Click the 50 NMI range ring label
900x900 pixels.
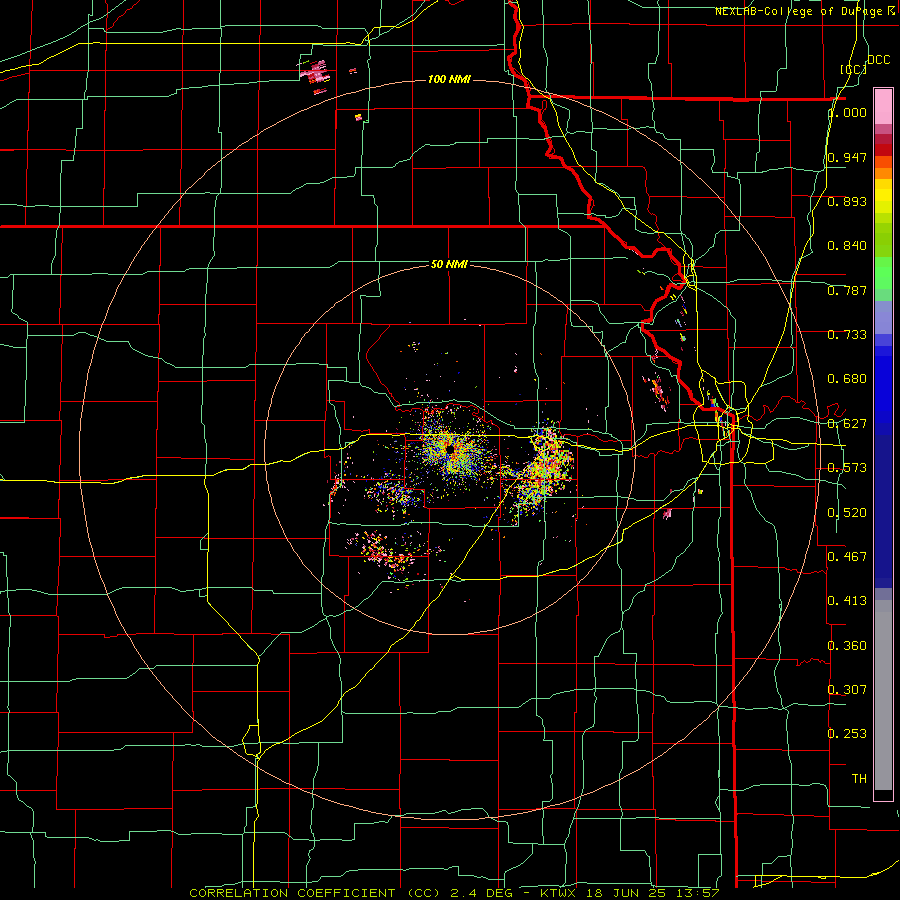point(449,264)
